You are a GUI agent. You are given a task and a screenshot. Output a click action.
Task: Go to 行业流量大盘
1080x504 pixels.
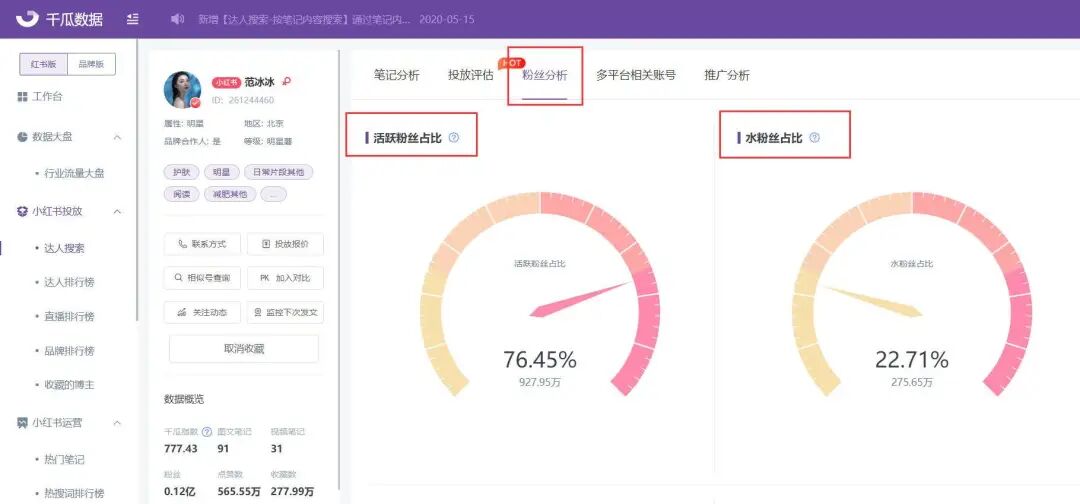[x=74, y=174]
